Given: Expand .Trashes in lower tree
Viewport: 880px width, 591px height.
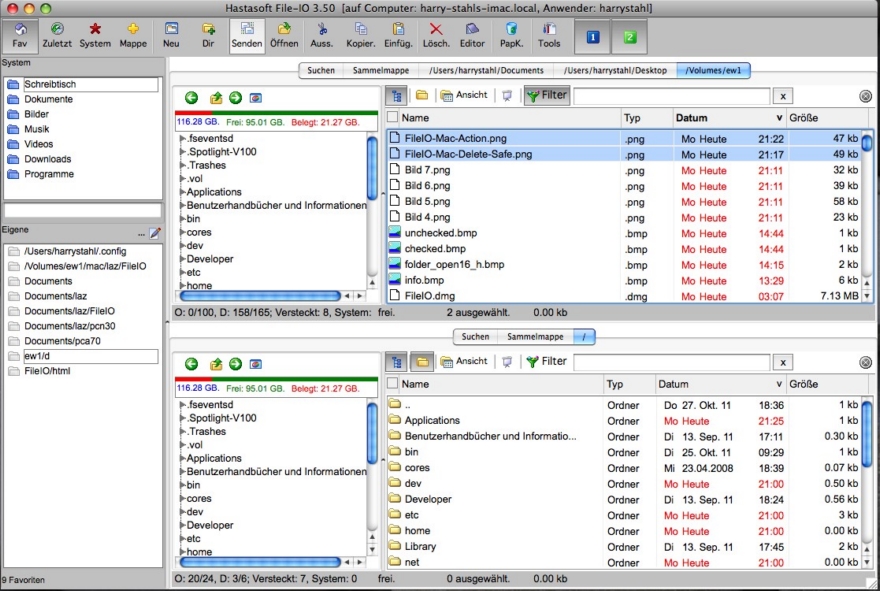Looking at the screenshot, I should click(x=182, y=432).
